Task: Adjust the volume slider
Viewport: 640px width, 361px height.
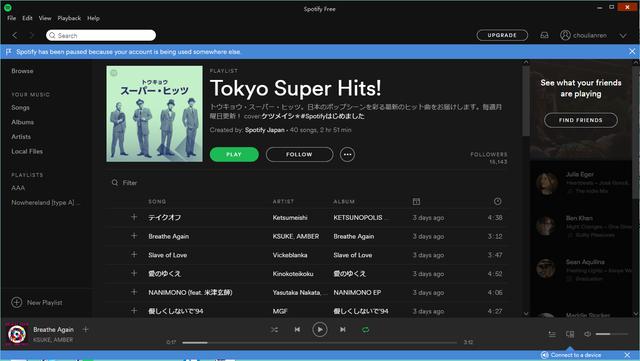Action: (611, 334)
